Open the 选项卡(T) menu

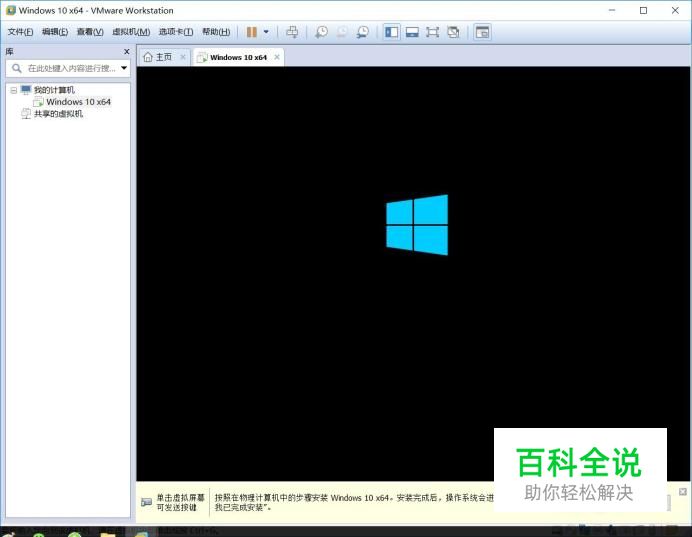[x=176, y=32]
